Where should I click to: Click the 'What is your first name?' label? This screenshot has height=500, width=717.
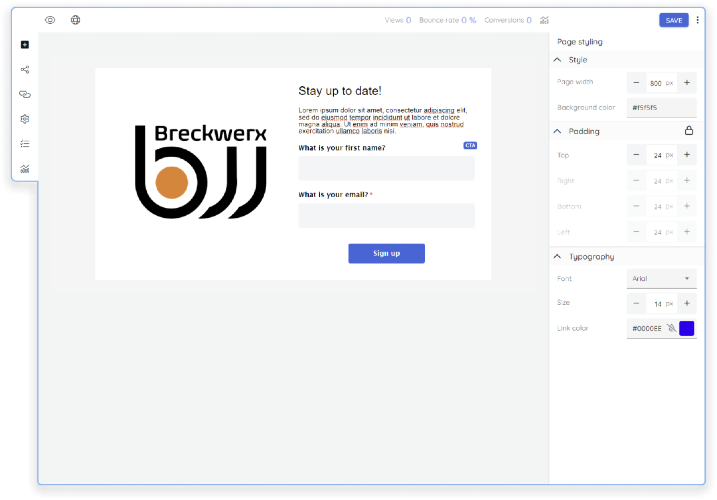point(342,148)
